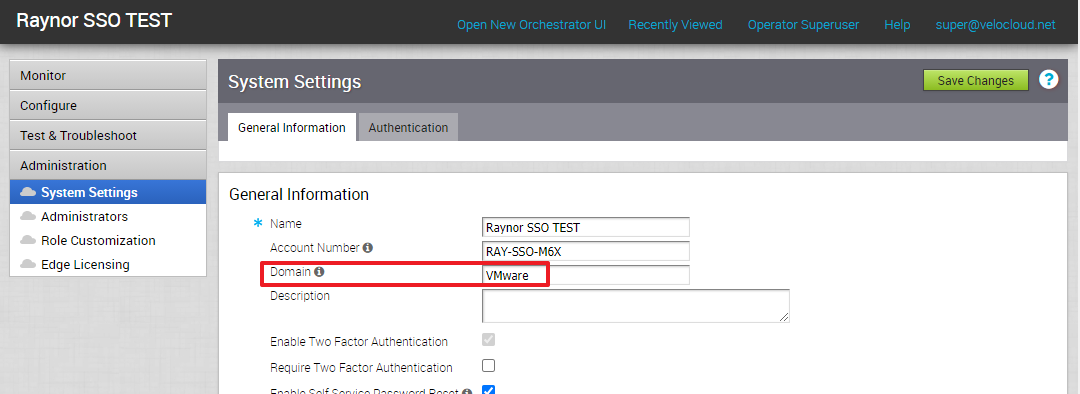Click the cloud icon beside Edge Licensing
This screenshot has width=1080, height=394.
(28, 265)
